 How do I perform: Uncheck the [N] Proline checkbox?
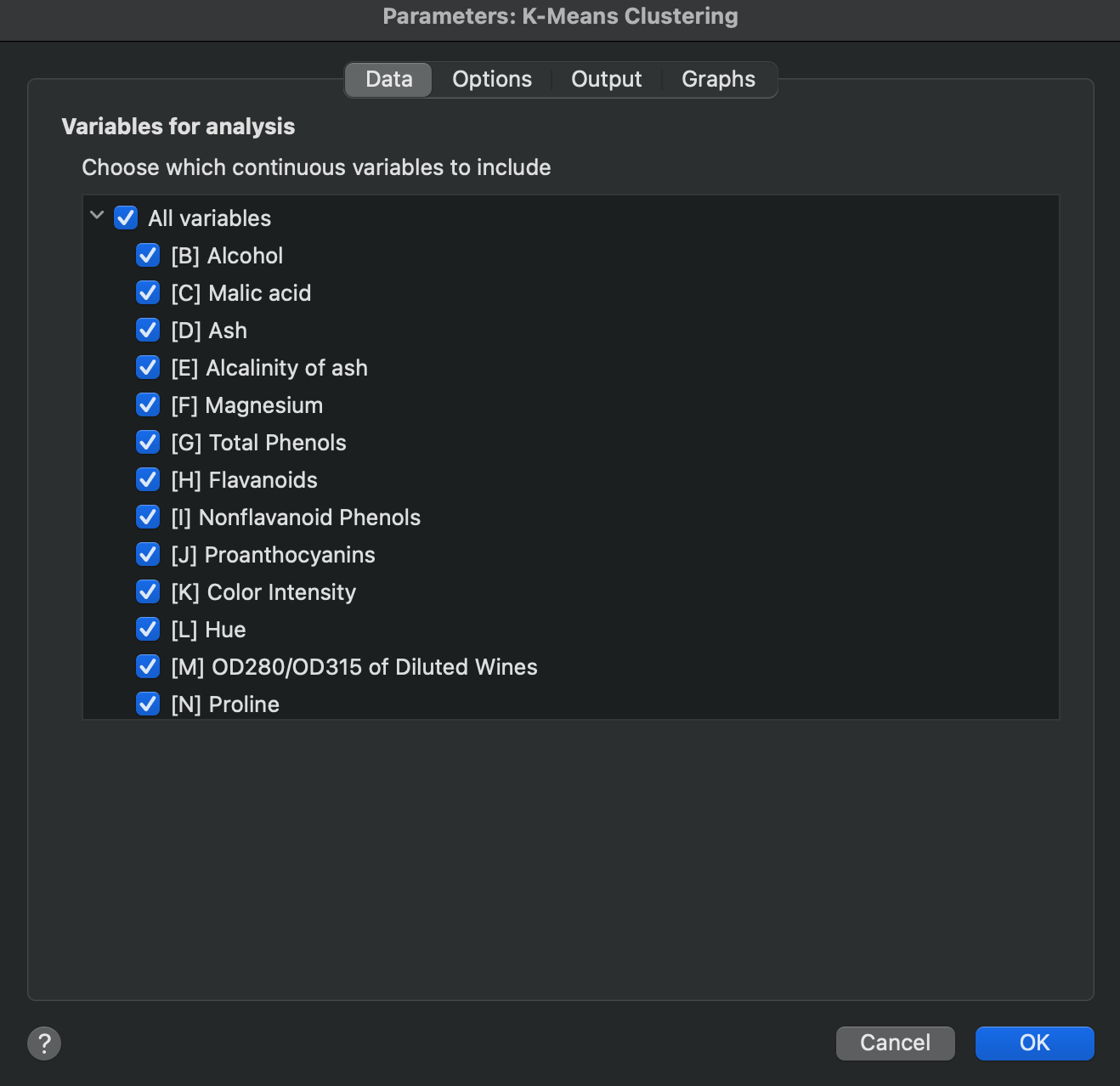click(x=148, y=704)
